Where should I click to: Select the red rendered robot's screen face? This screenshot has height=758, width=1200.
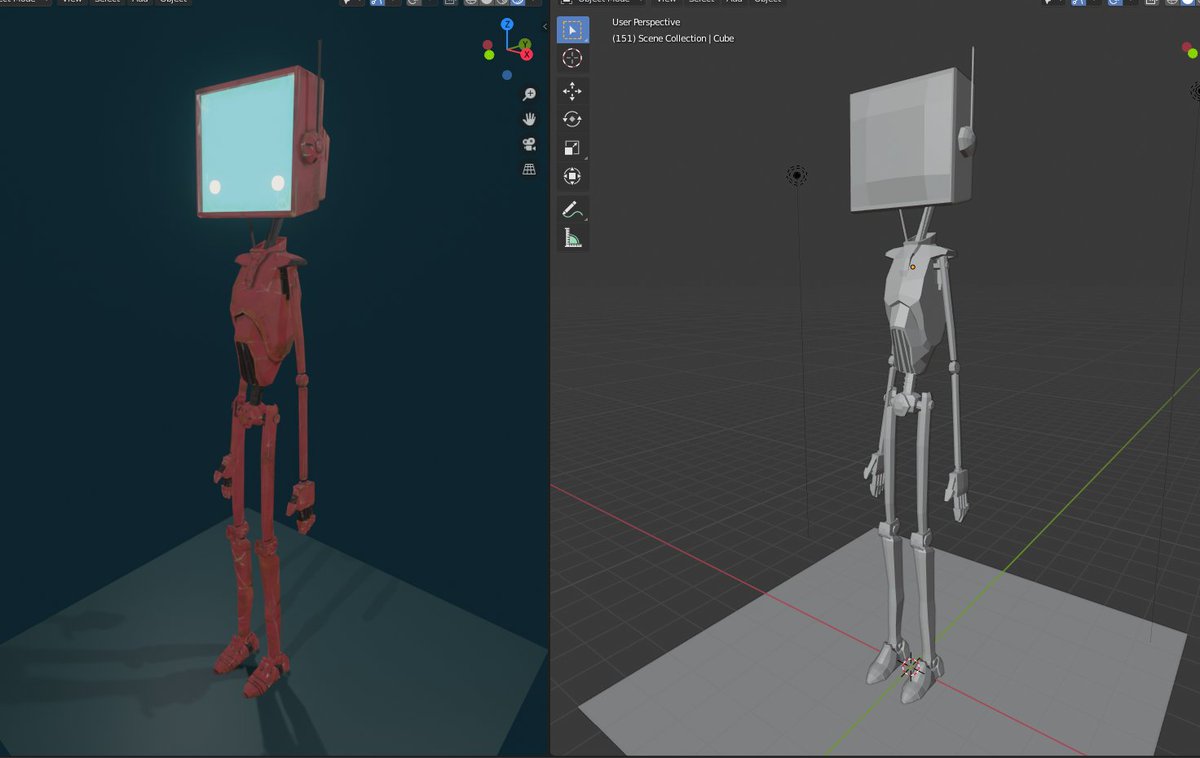point(247,145)
